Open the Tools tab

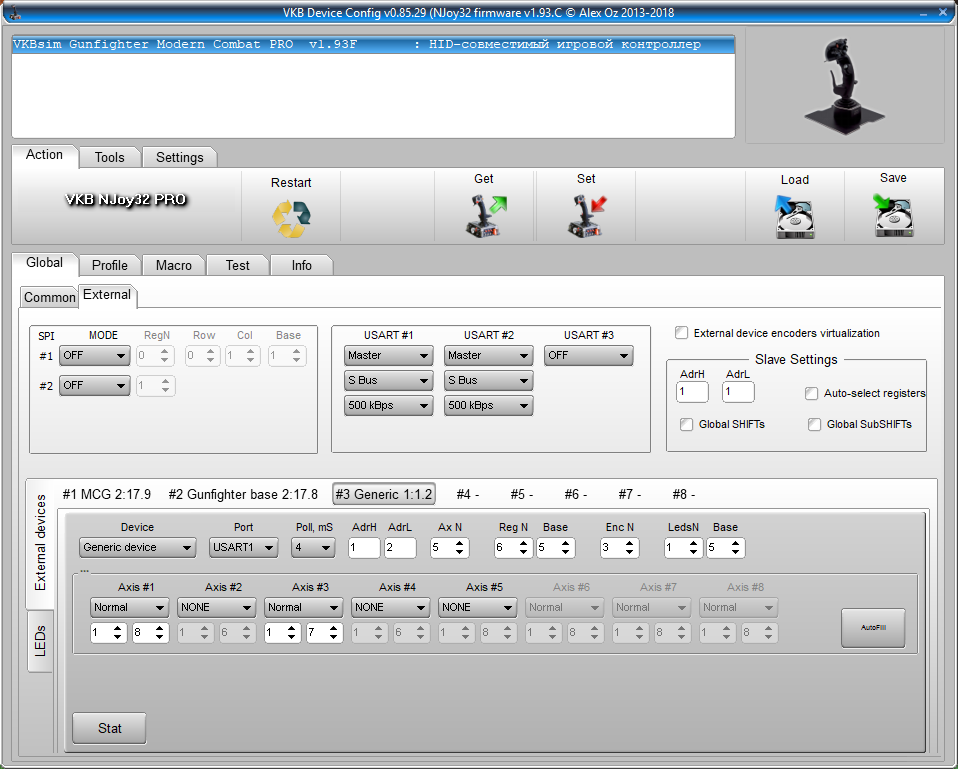109,157
